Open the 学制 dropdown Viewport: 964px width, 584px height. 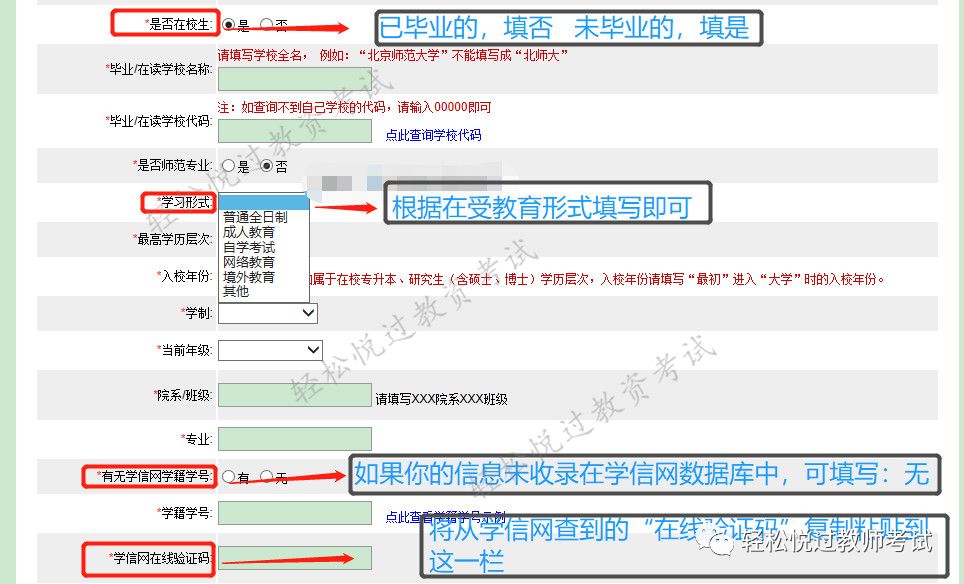coord(268,313)
